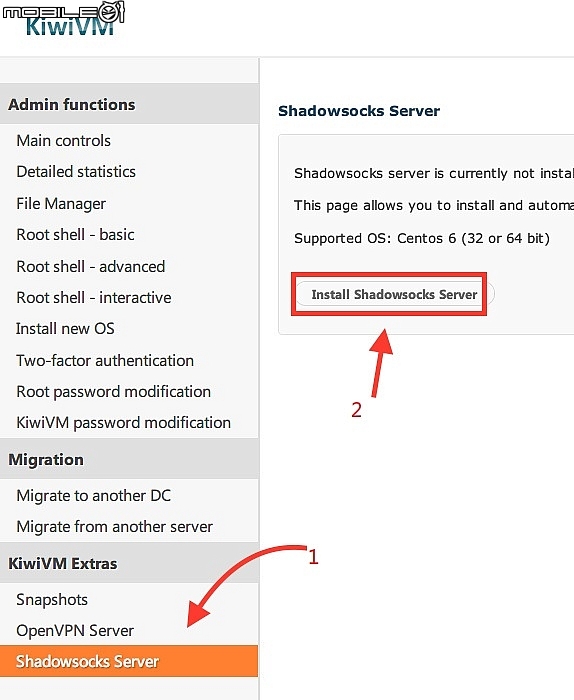Open the Snapshots page
The height and width of the screenshot is (700, 574).
coord(52,600)
